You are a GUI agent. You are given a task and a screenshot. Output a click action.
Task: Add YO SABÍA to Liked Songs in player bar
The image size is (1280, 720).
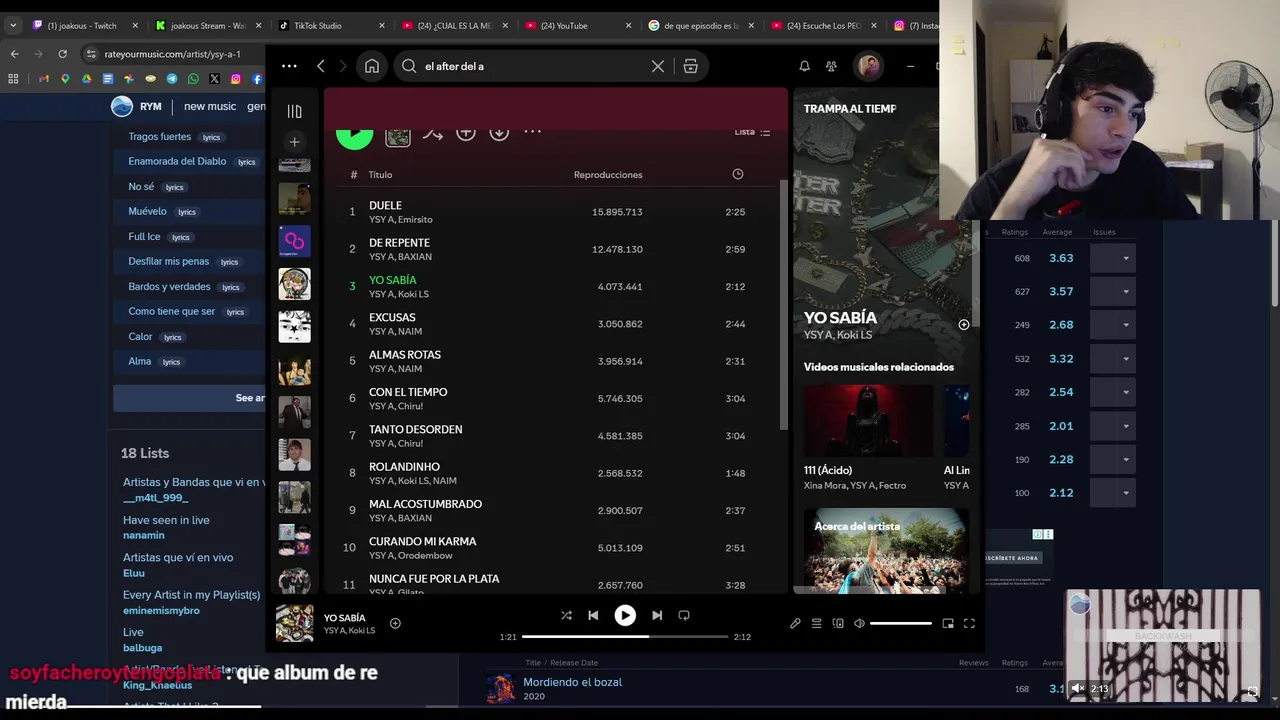click(x=395, y=623)
